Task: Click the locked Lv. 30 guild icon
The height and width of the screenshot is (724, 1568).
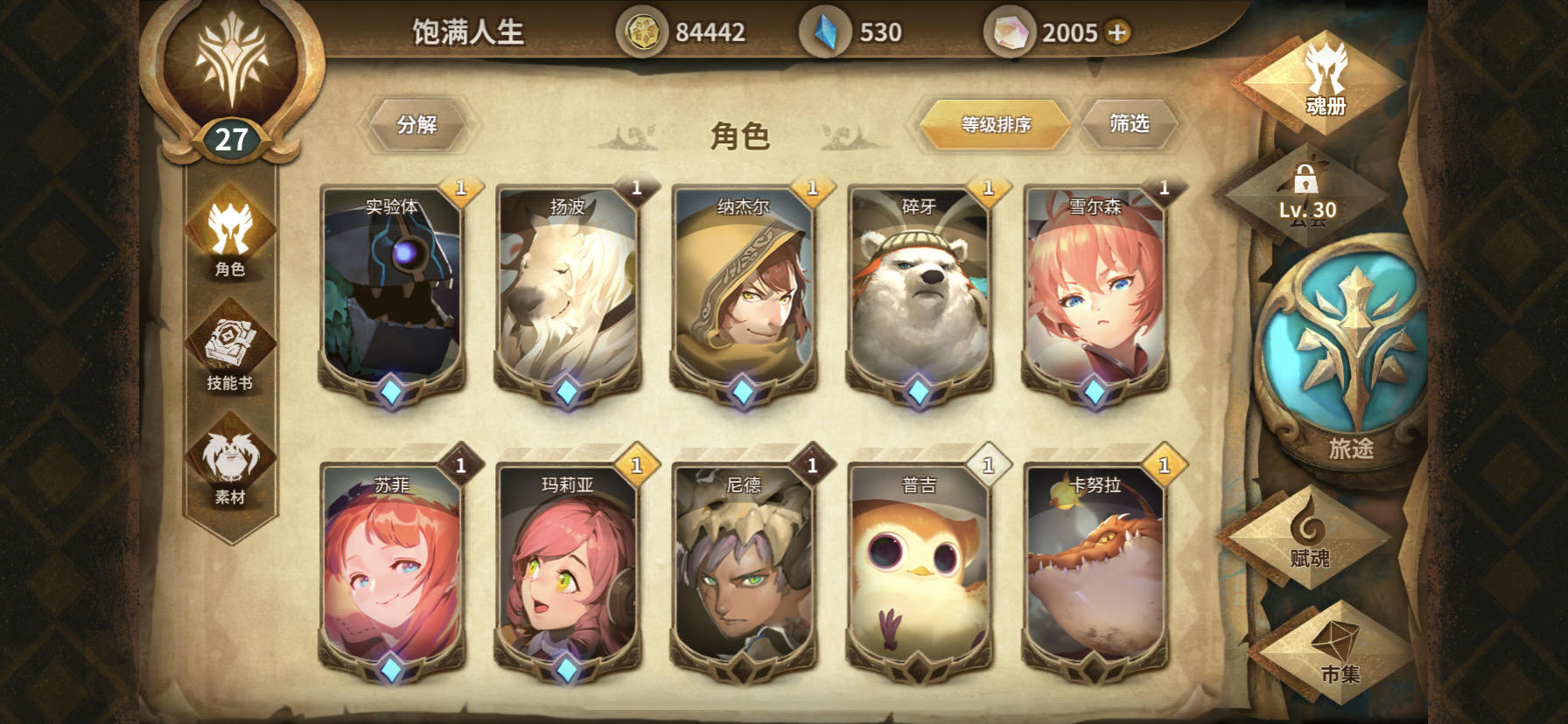Action: click(1306, 197)
